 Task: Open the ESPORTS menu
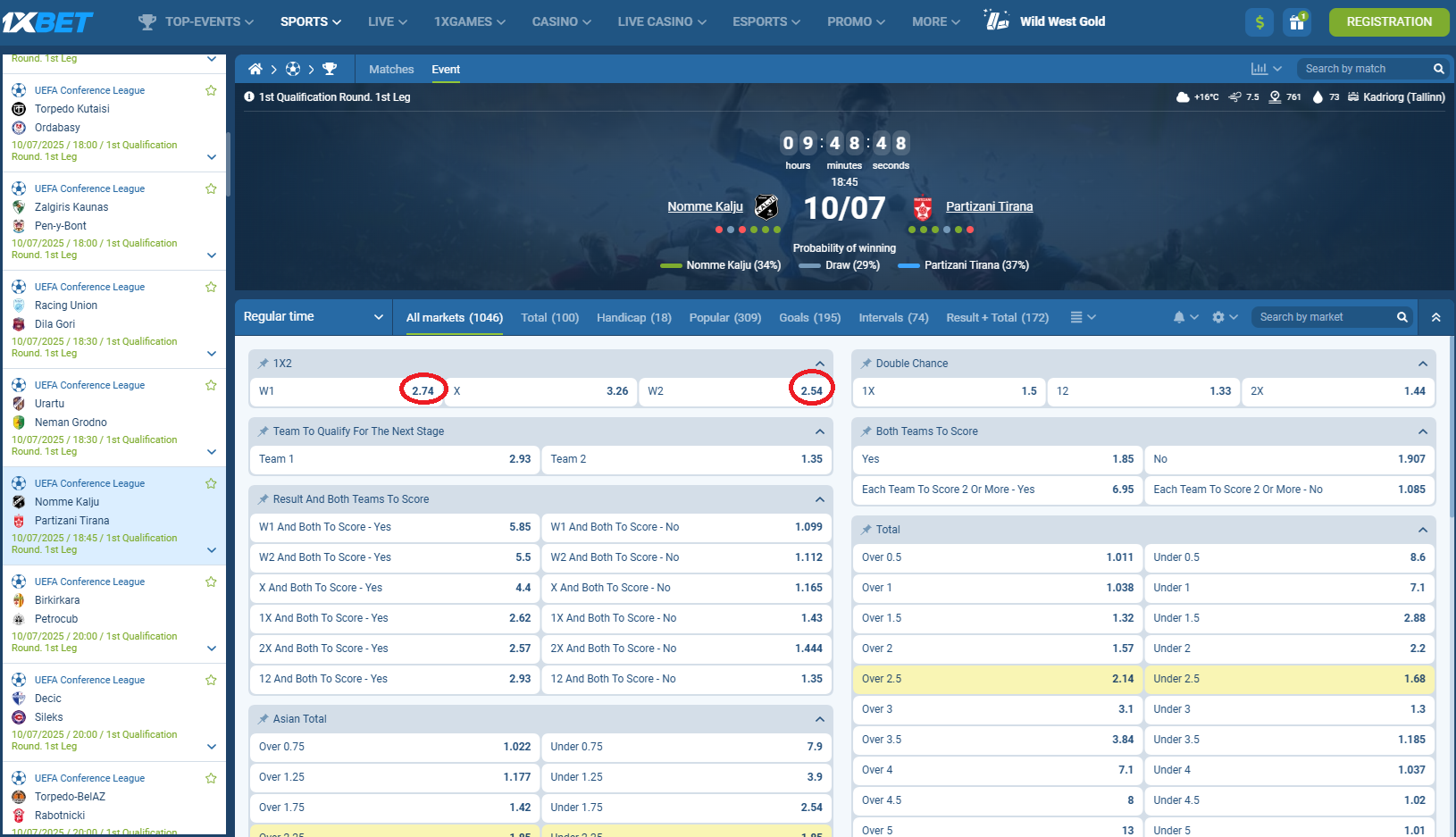tap(766, 21)
